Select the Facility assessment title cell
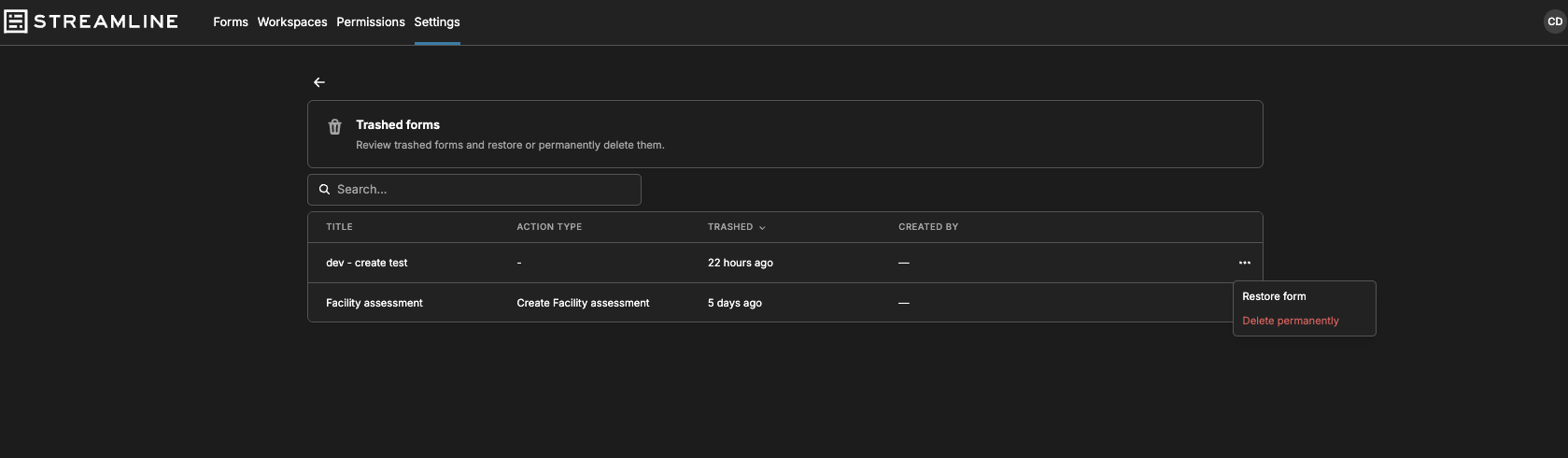 [x=374, y=303]
